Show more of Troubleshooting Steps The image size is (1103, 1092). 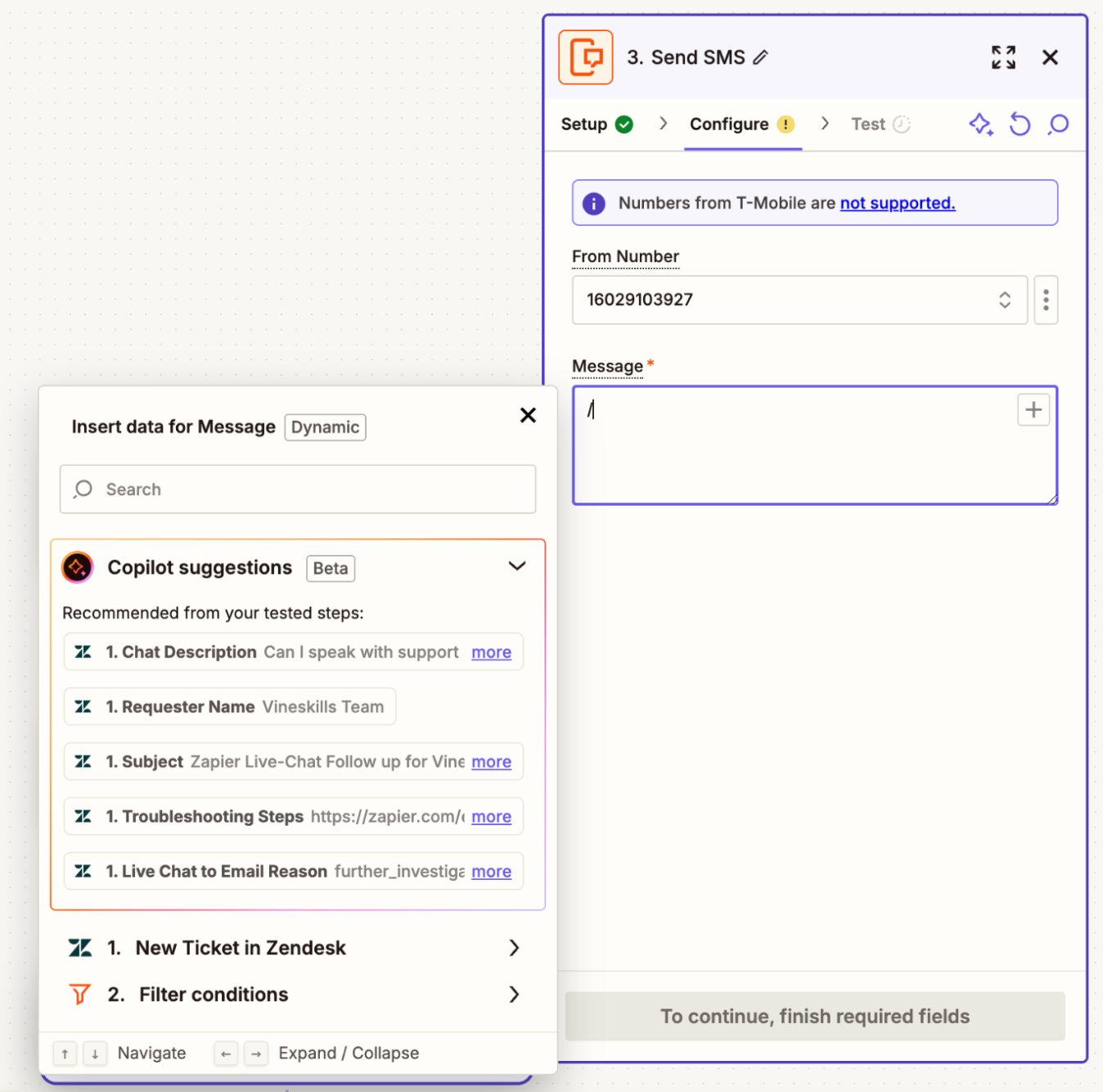[x=491, y=817]
